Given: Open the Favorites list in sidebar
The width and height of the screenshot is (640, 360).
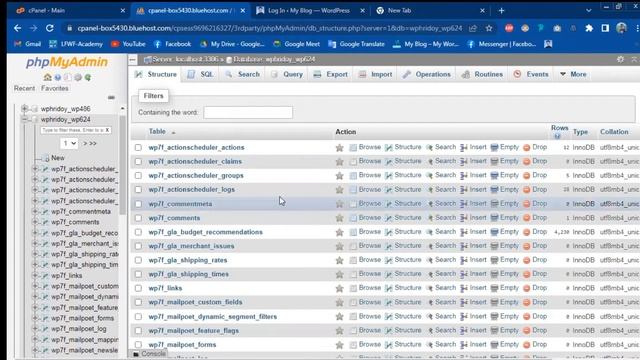Looking at the screenshot, I should pyautogui.click(x=55, y=88).
